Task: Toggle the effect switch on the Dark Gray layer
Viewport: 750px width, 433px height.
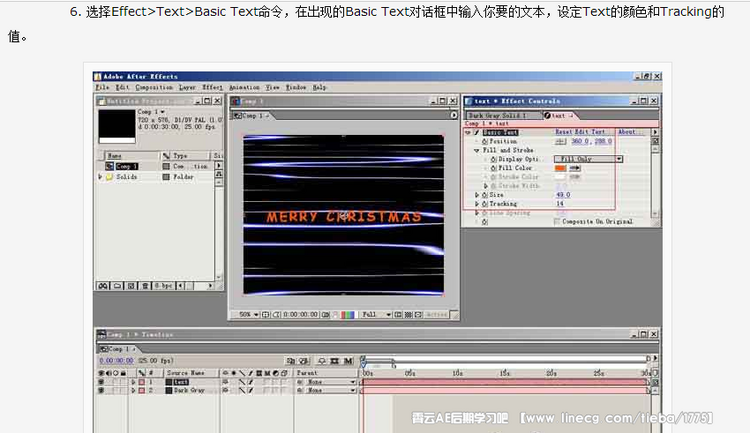Action: tap(251, 390)
